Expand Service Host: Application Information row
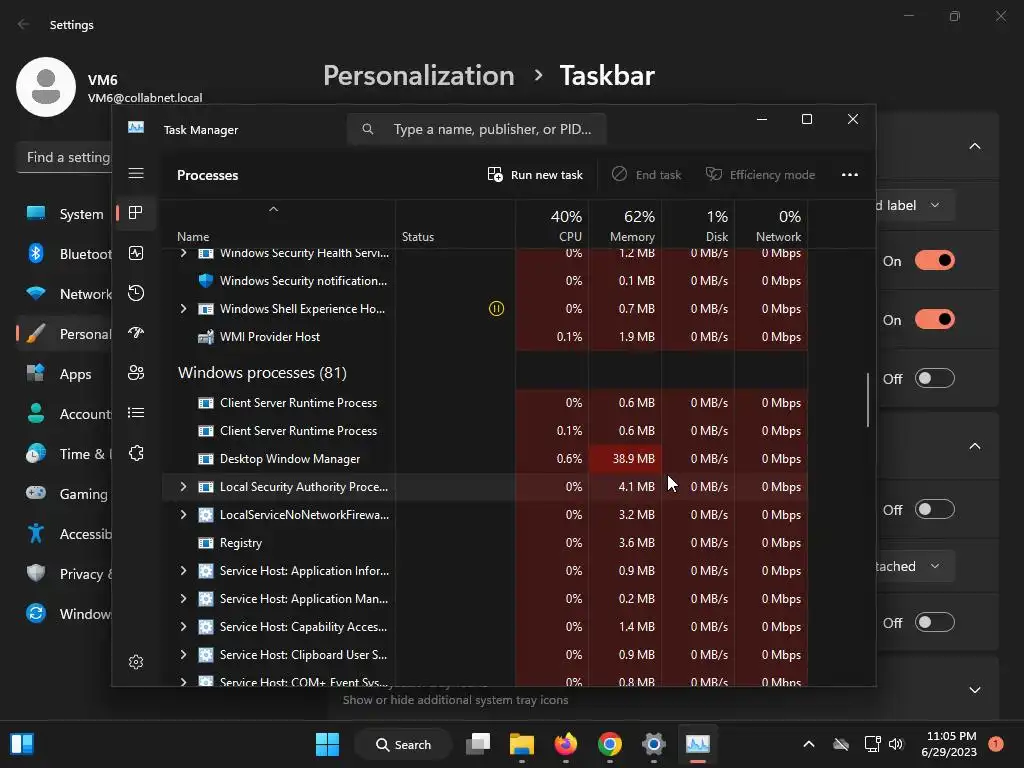The width and height of the screenshot is (1024, 768). (x=184, y=571)
